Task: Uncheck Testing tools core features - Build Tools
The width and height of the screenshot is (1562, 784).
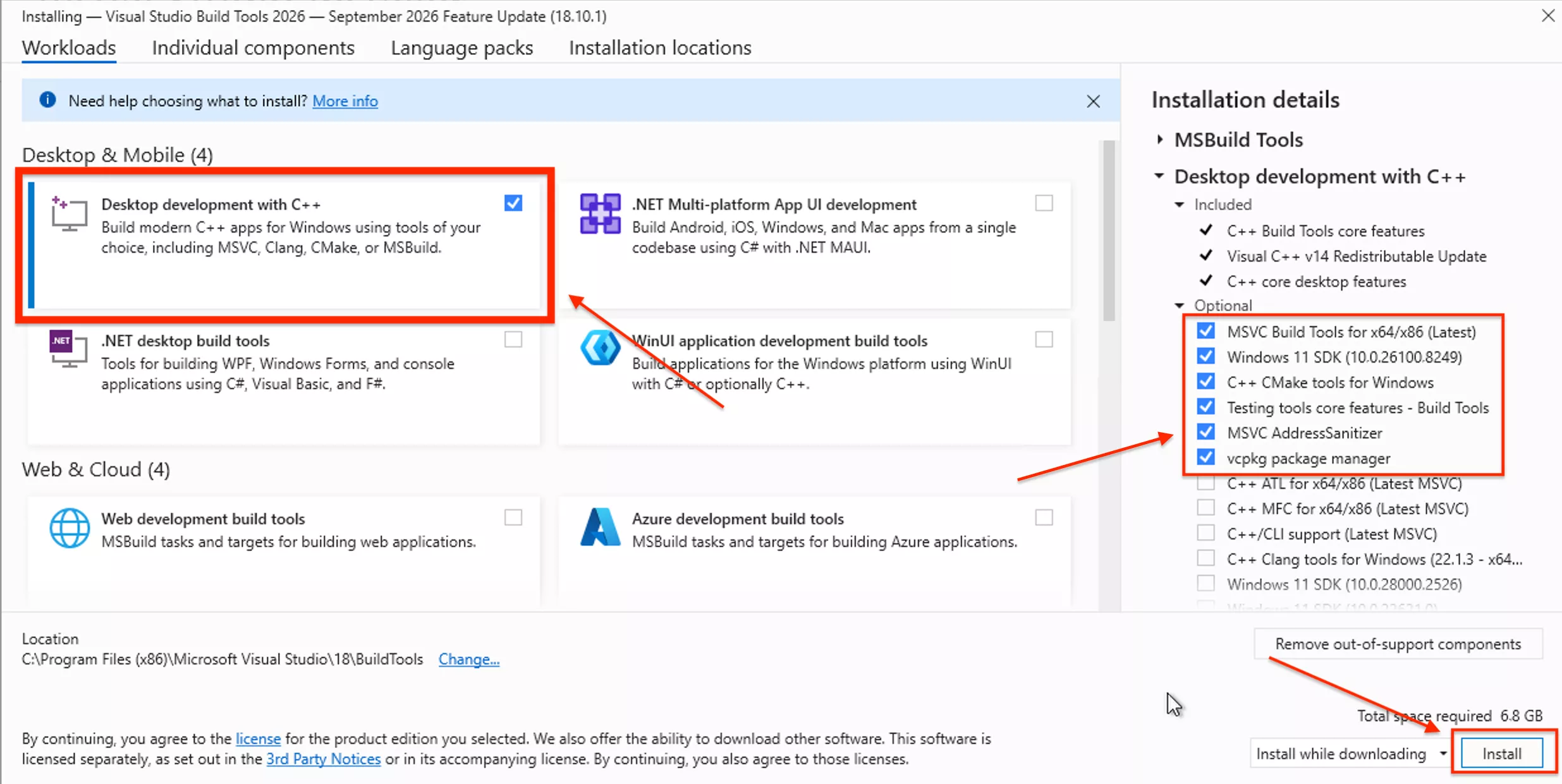Action: point(1206,407)
